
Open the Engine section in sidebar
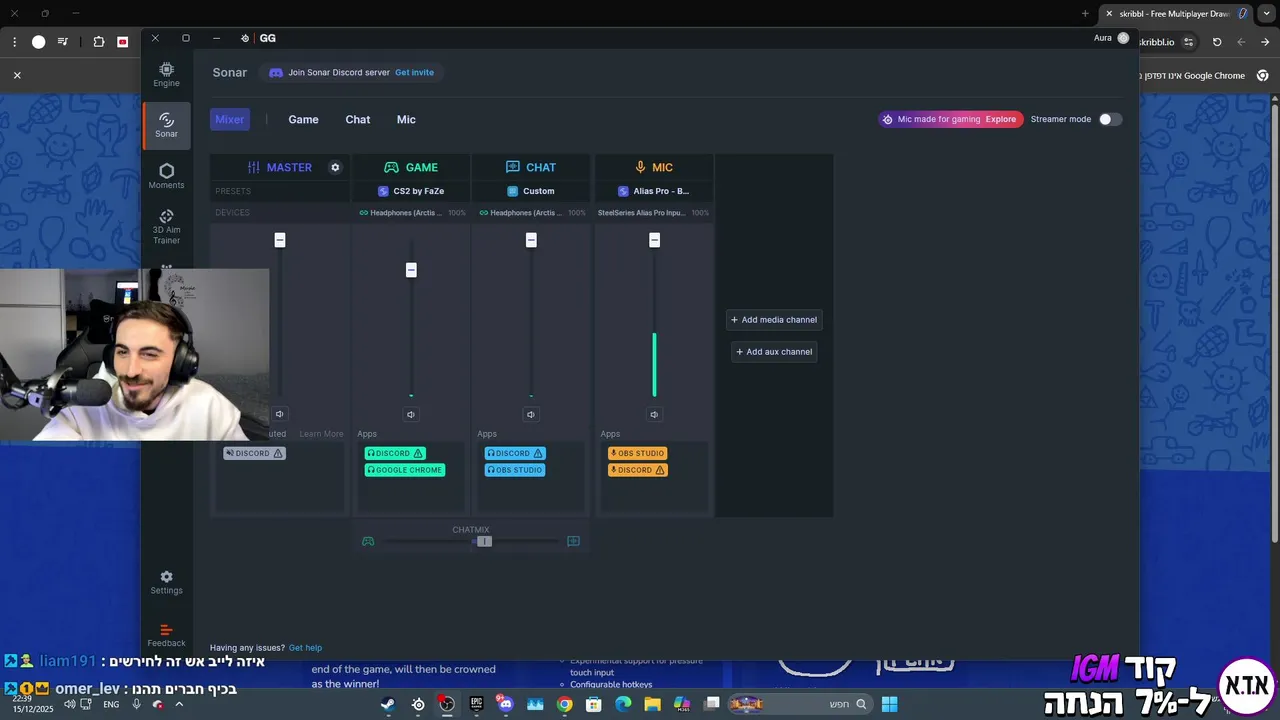click(x=166, y=74)
